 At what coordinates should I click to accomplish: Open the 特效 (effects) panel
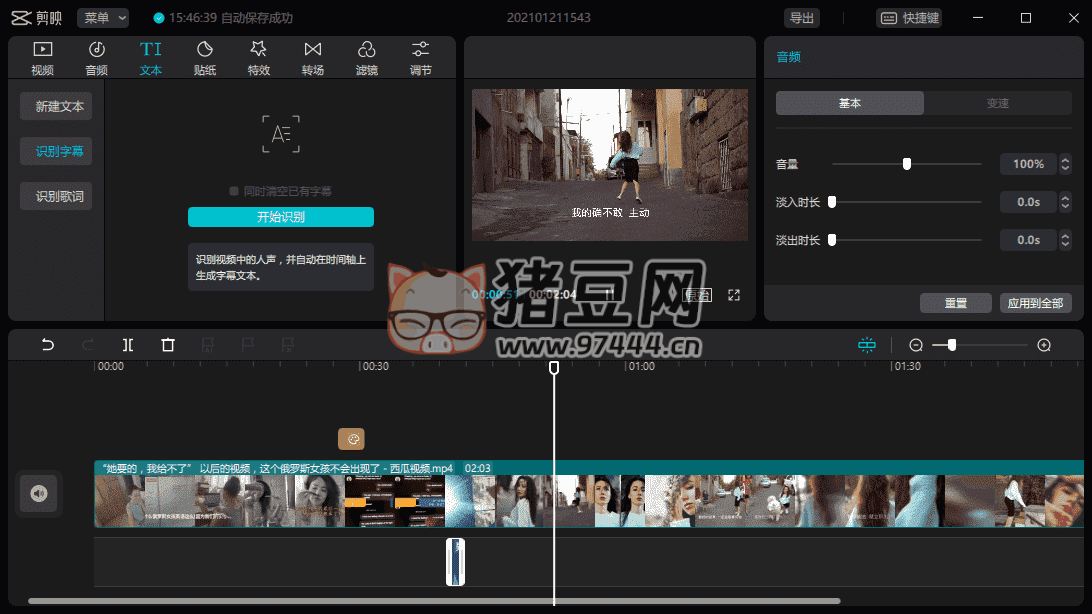tap(259, 58)
